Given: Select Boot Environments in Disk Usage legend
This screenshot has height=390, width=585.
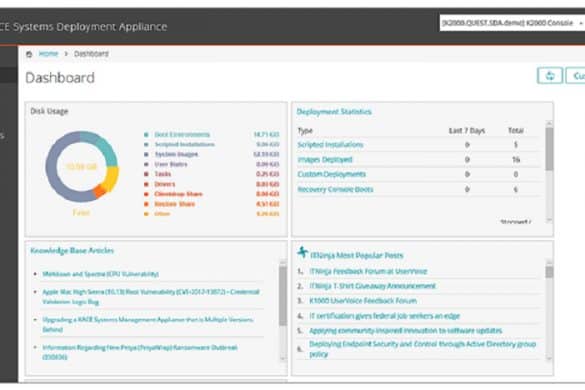Looking at the screenshot, I should (x=182, y=134).
